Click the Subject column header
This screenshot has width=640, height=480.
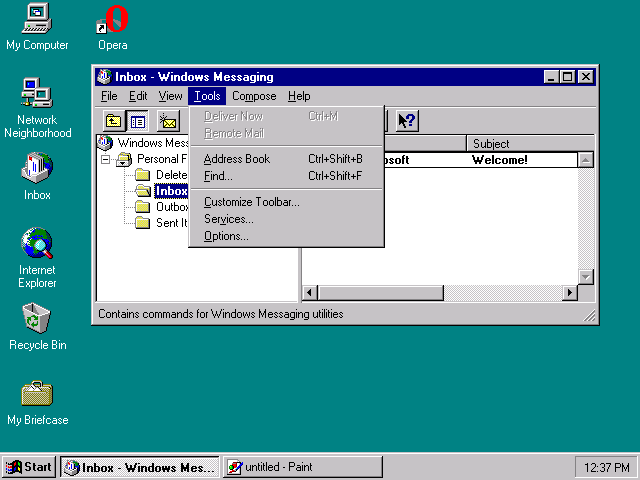click(x=530, y=144)
